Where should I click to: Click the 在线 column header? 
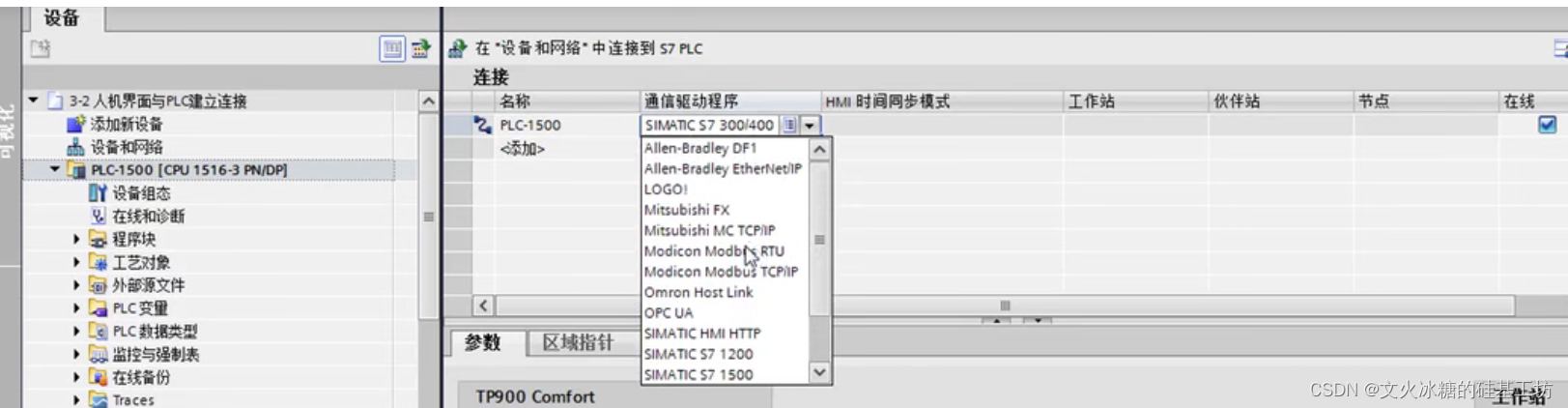point(1532,101)
